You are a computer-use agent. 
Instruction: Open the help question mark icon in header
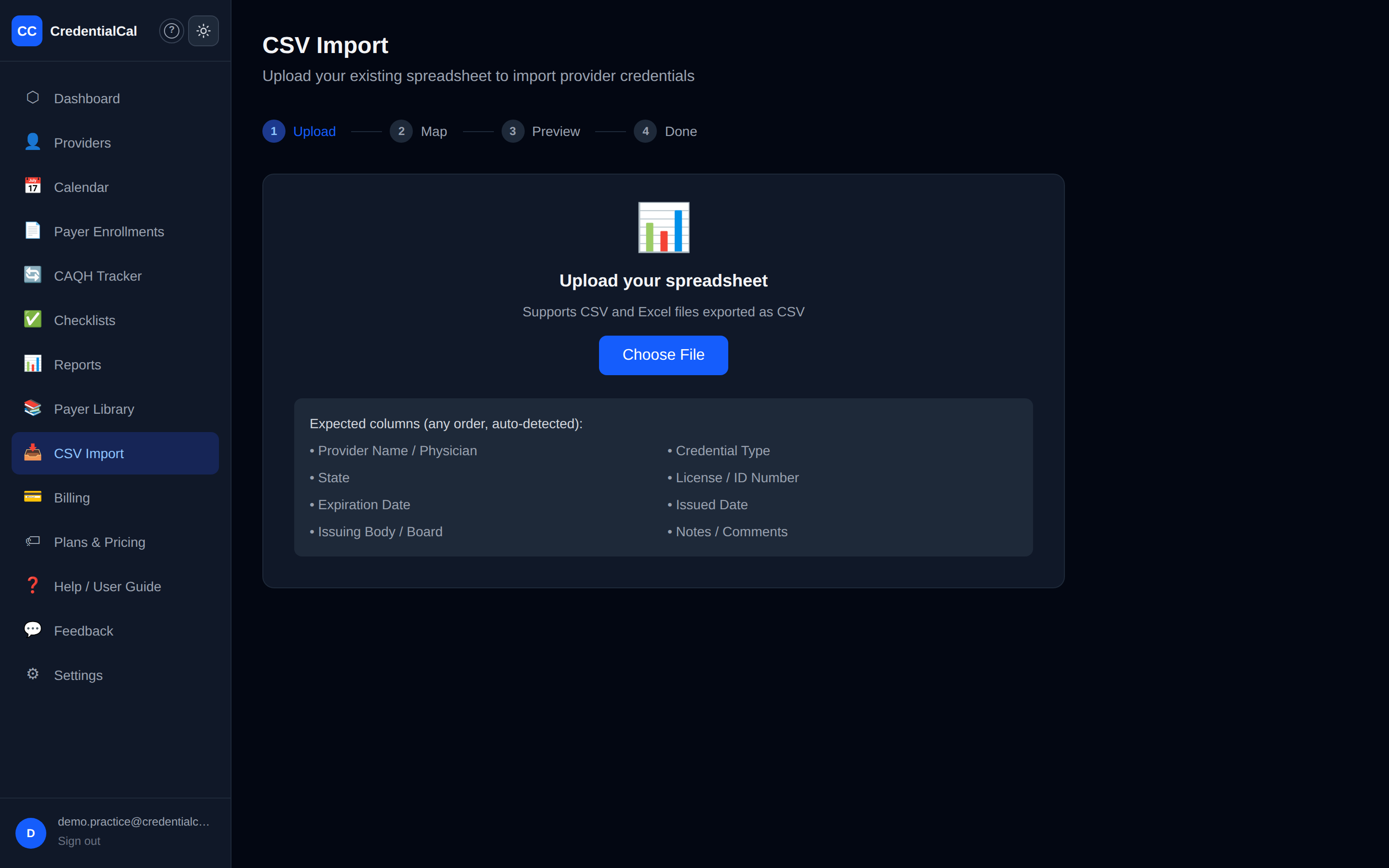coord(172,31)
